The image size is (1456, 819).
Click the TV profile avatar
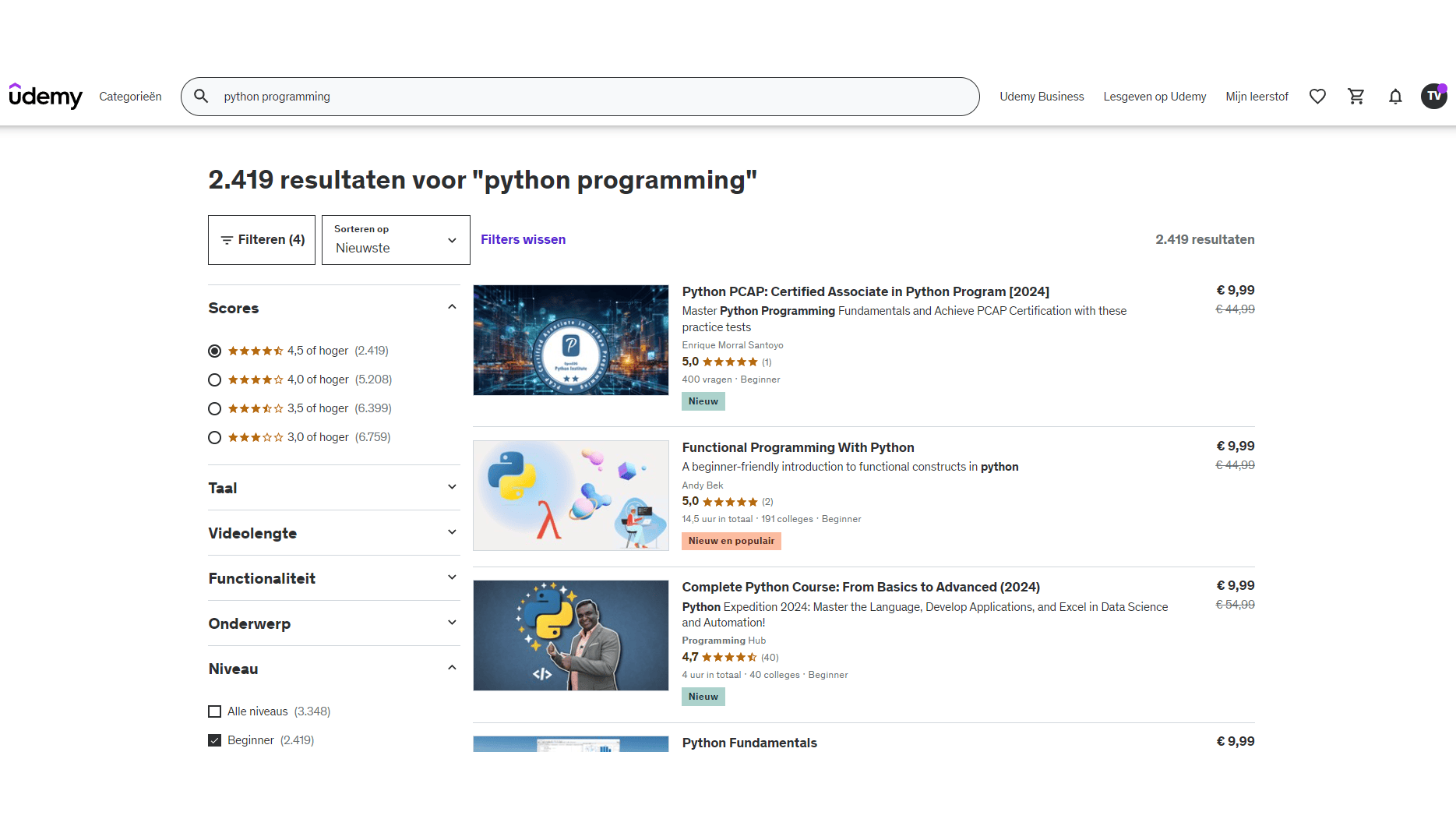coord(1433,96)
